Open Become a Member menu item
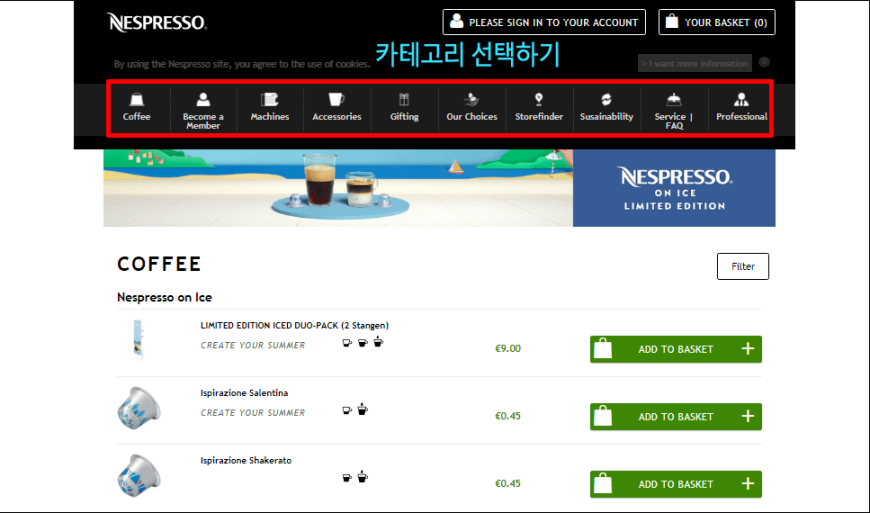870x513 pixels. [203, 109]
